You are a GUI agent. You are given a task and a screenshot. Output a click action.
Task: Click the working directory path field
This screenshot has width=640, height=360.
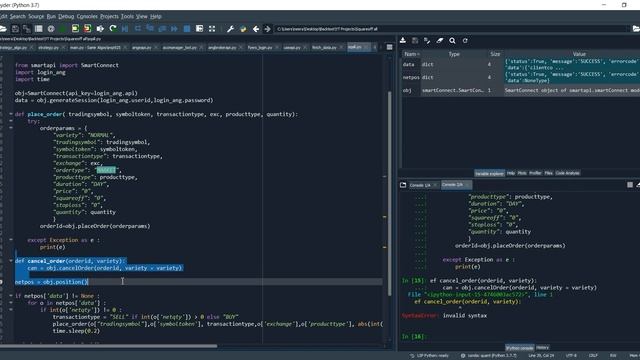coord(451,29)
